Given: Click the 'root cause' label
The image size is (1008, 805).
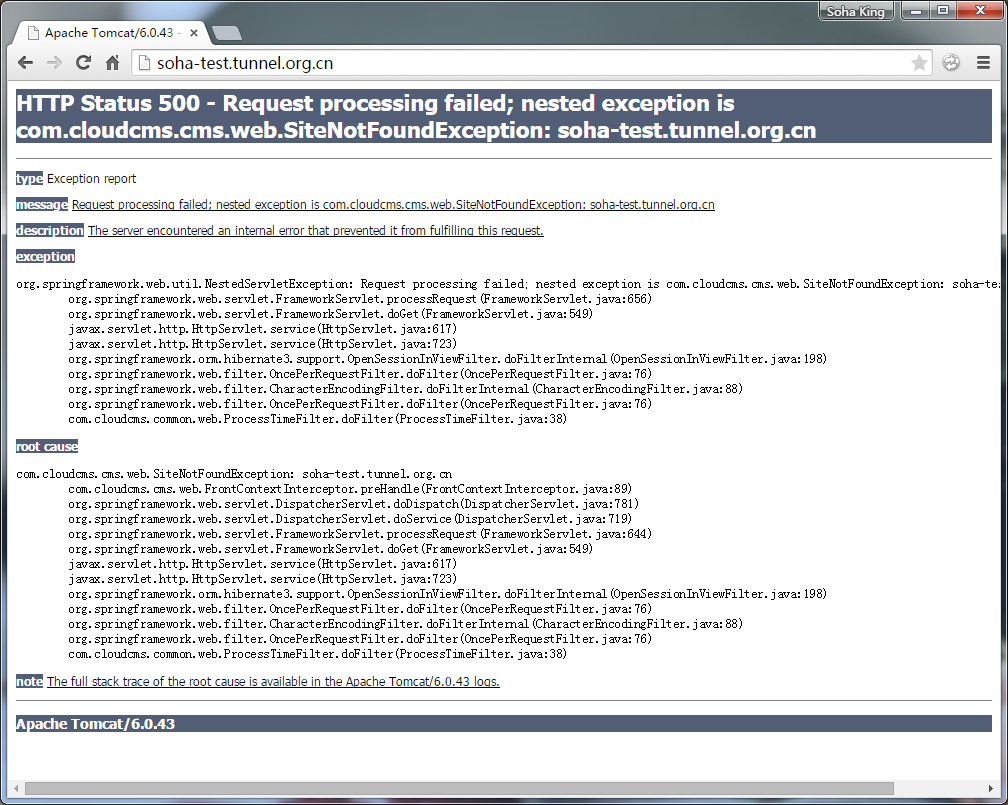Looking at the screenshot, I should [47, 446].
